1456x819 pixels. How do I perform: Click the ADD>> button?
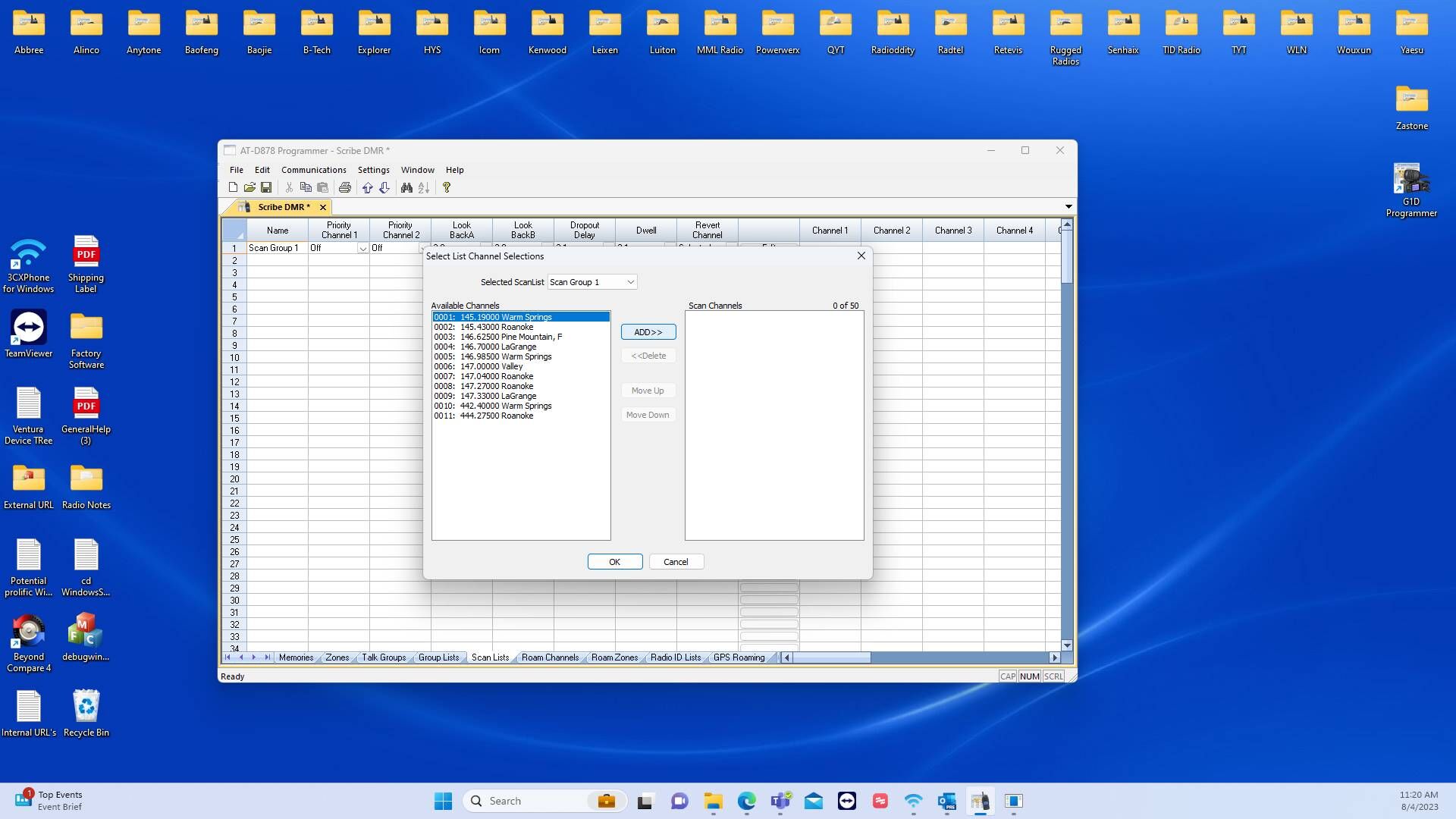click(x=648, y=332)
